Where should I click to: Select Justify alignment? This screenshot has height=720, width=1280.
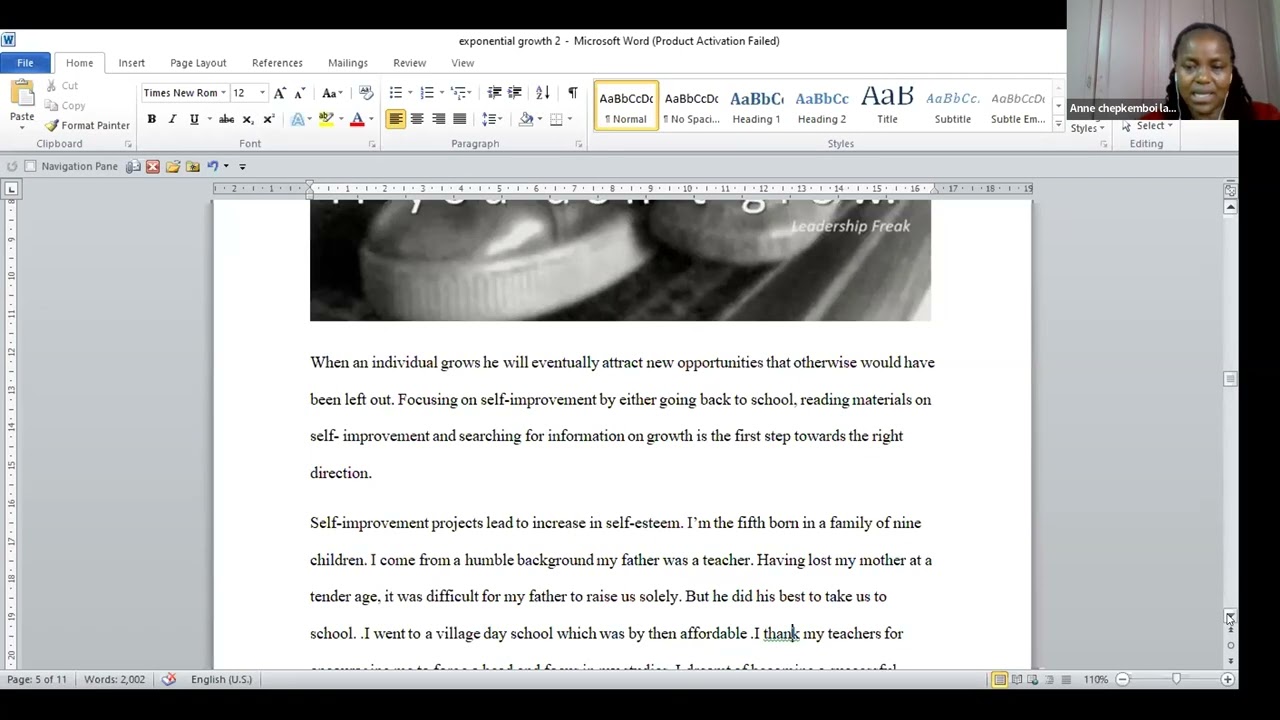click(459, 119)
